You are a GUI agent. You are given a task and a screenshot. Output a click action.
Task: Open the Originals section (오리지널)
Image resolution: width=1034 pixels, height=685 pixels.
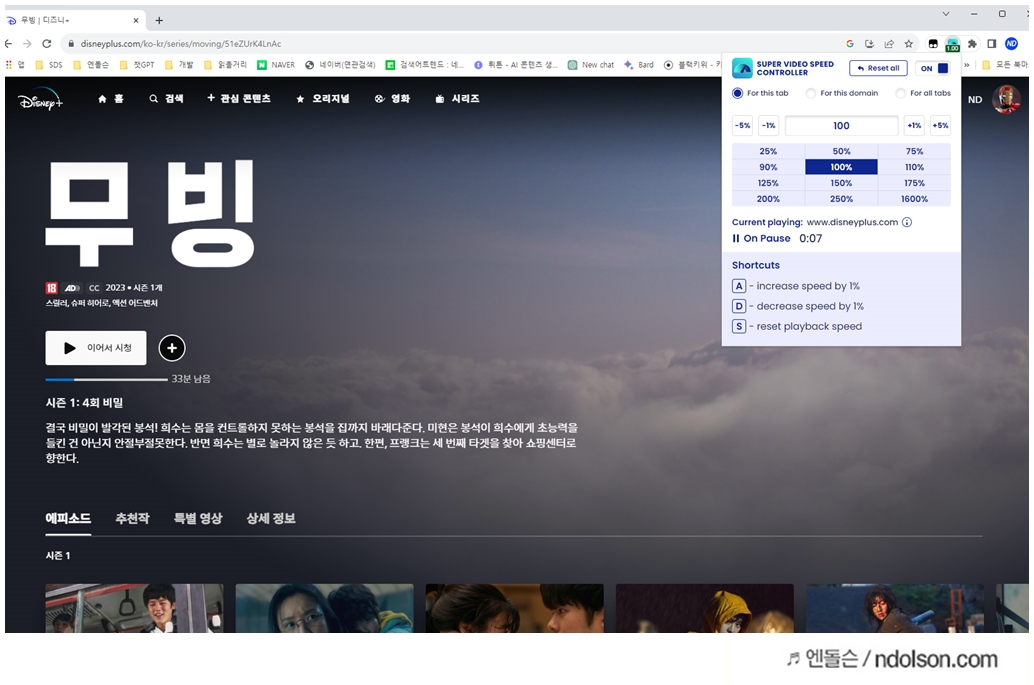[322, 98]
